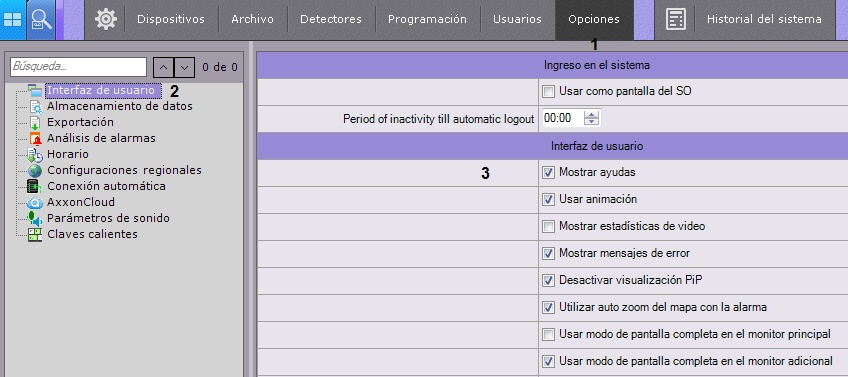Open the system log document icon
This screenshot has height=377, width=848.
[x=675, y=19]
